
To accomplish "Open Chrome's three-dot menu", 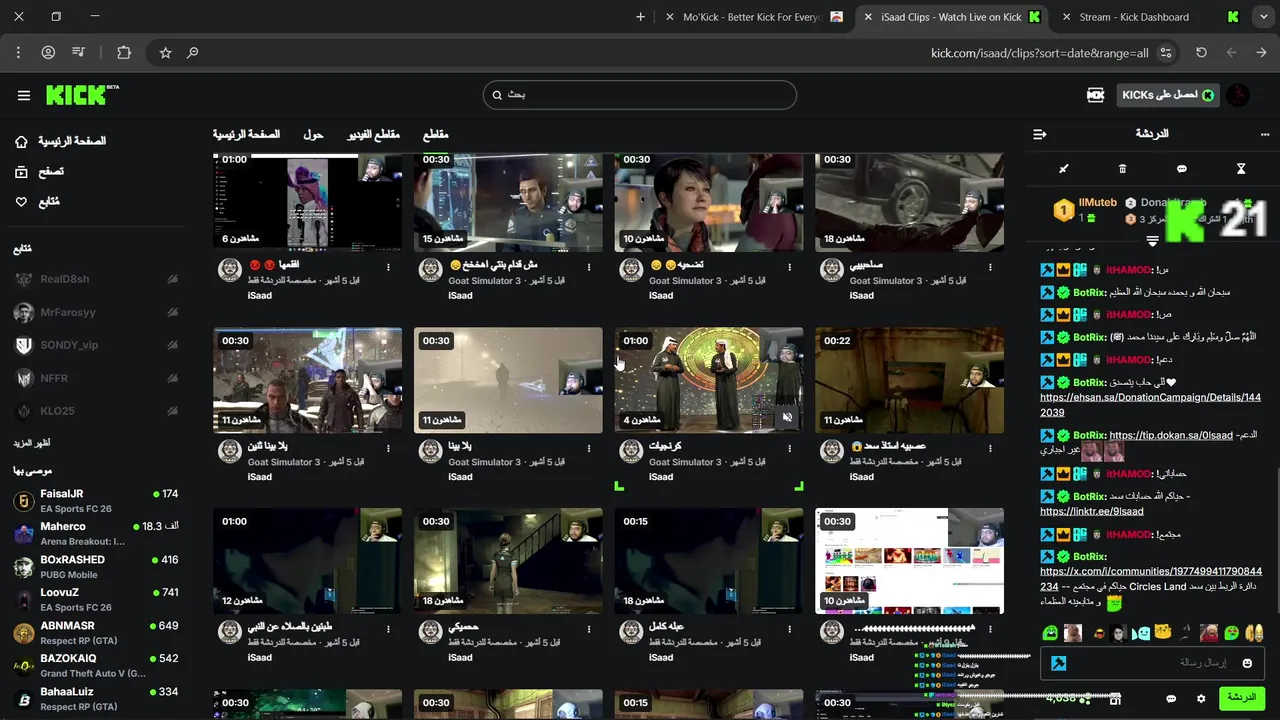I will click(18, 52).
